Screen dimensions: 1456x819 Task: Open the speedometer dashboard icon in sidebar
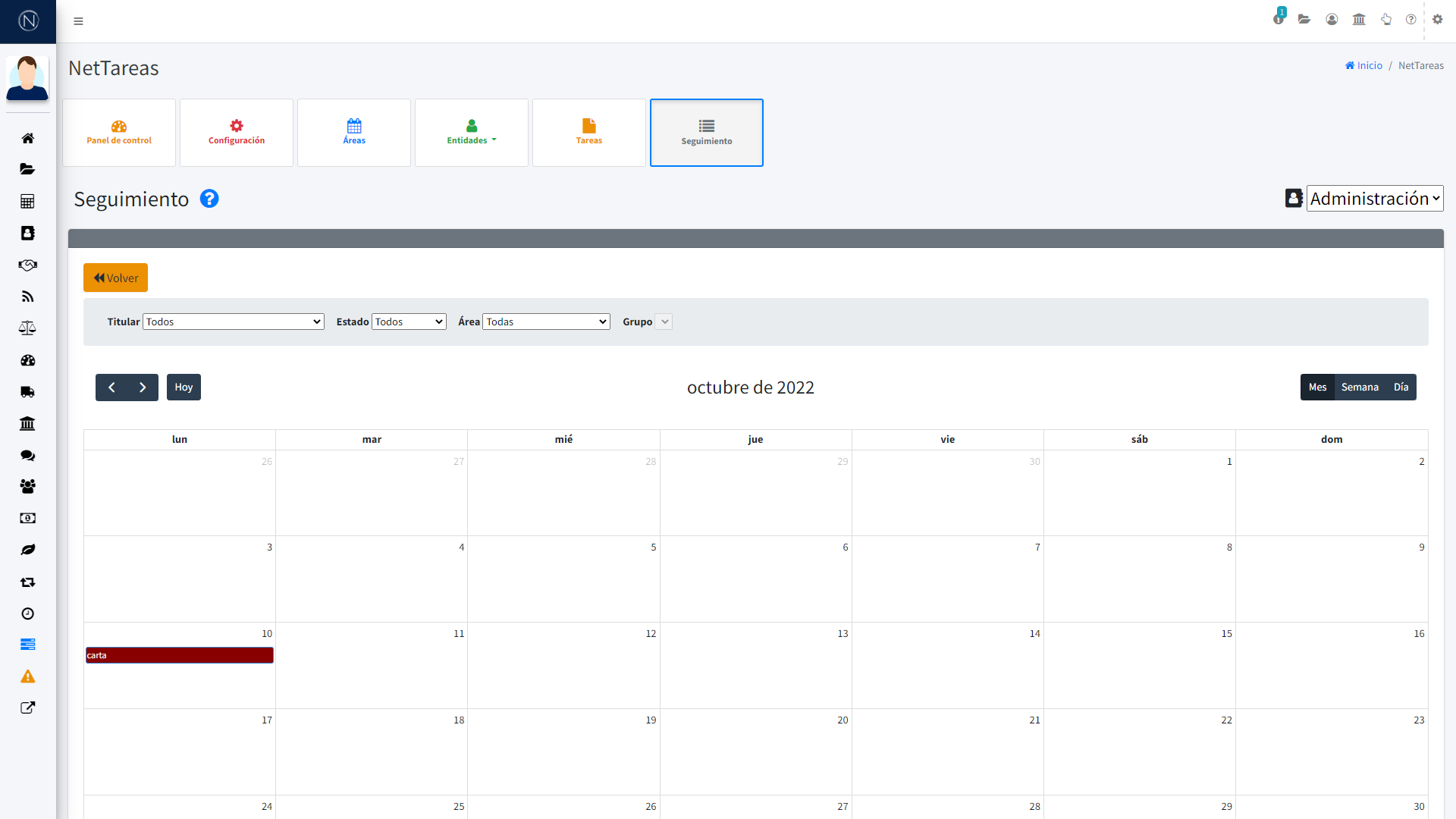(27, 360)
